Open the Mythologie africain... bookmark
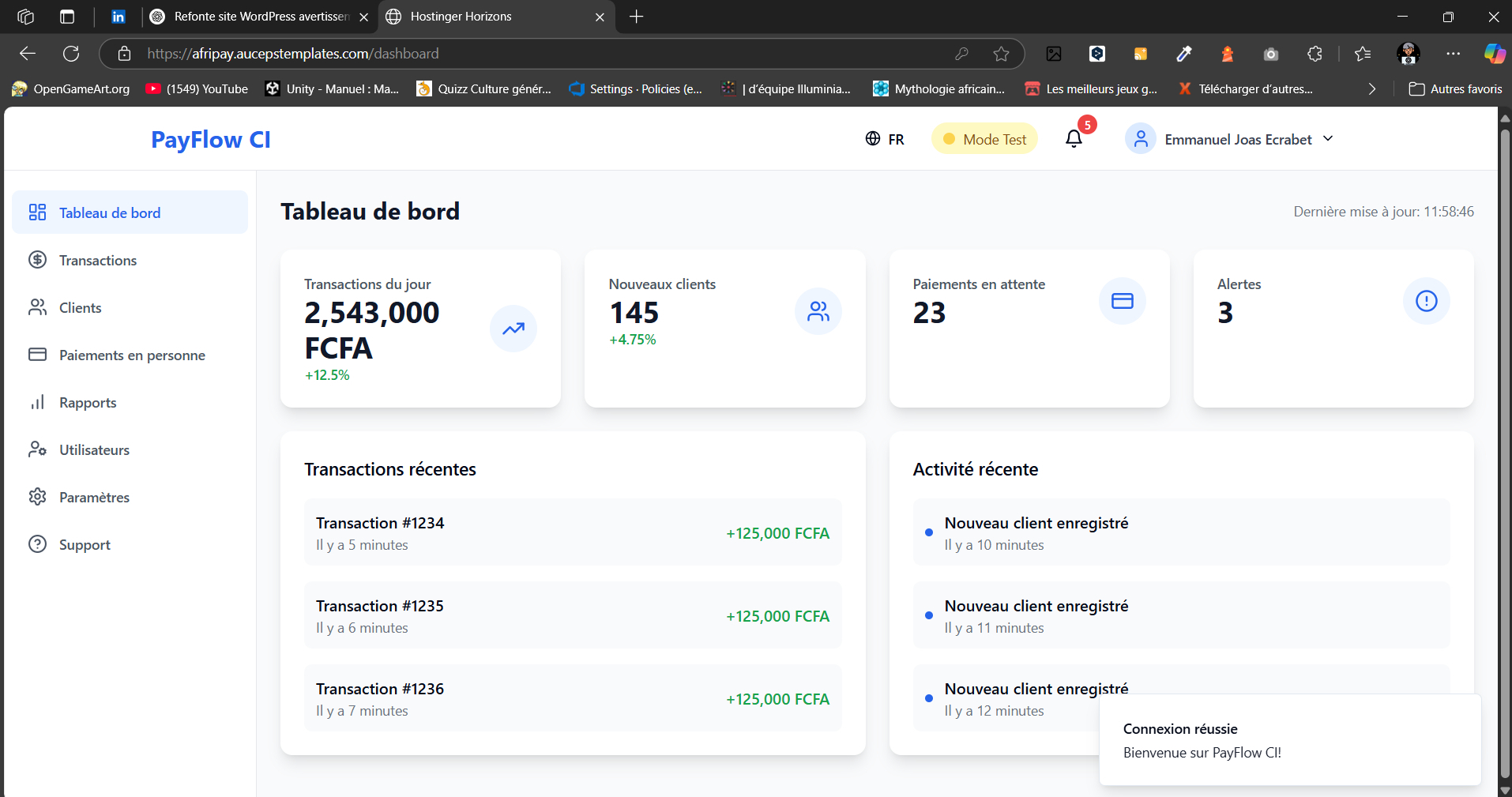 (939, 89)
